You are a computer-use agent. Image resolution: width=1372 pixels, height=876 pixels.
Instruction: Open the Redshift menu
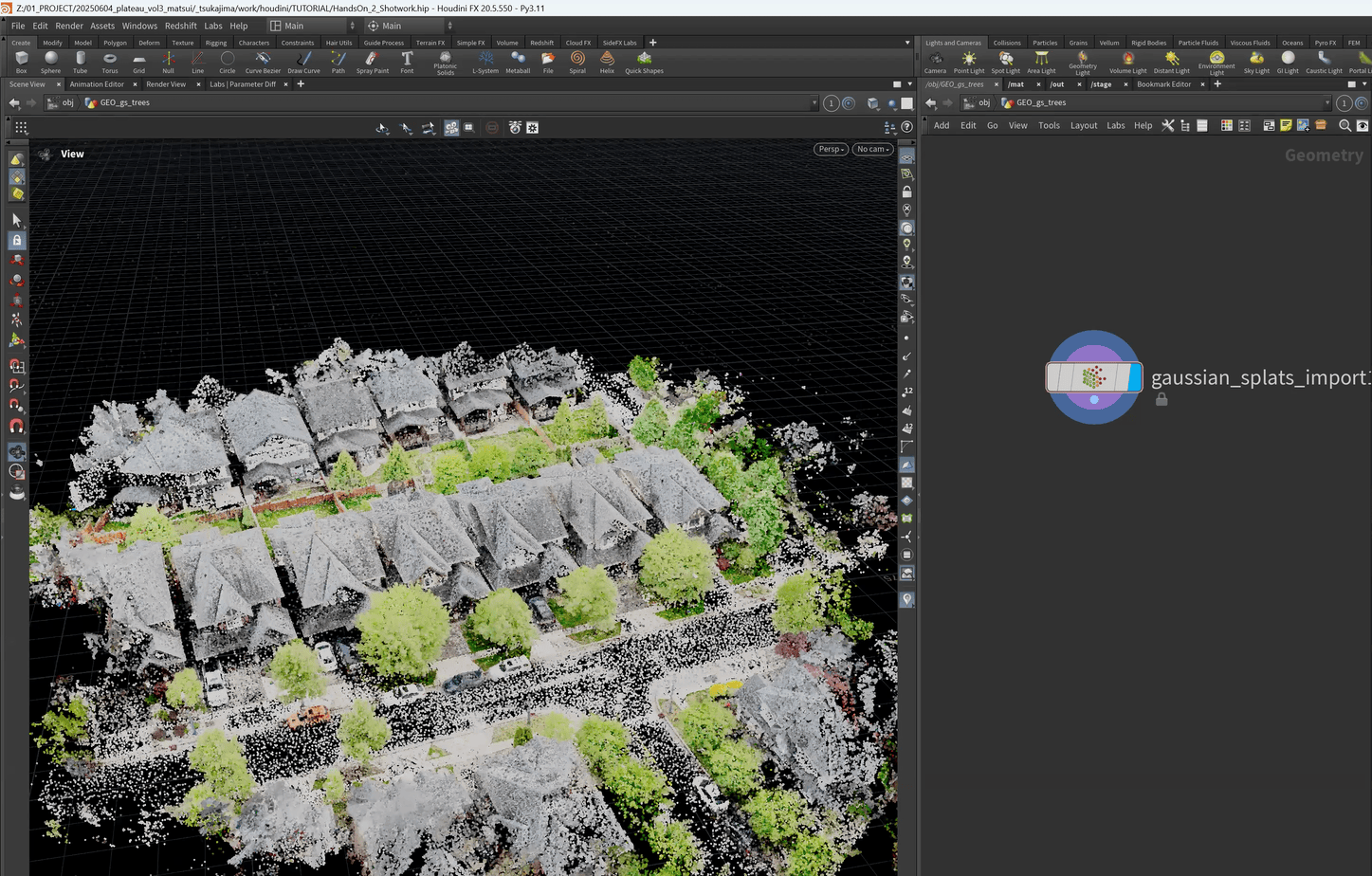(180, 26)
